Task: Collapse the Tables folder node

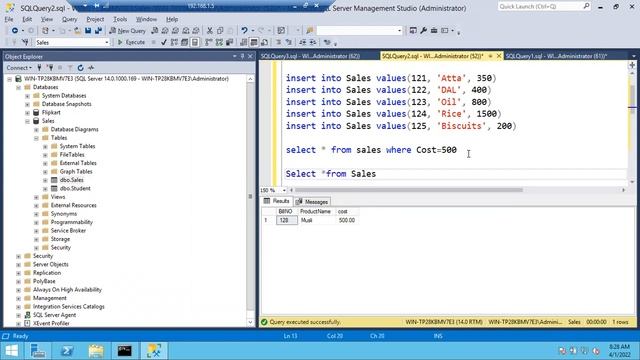Action: click(36, 138)
